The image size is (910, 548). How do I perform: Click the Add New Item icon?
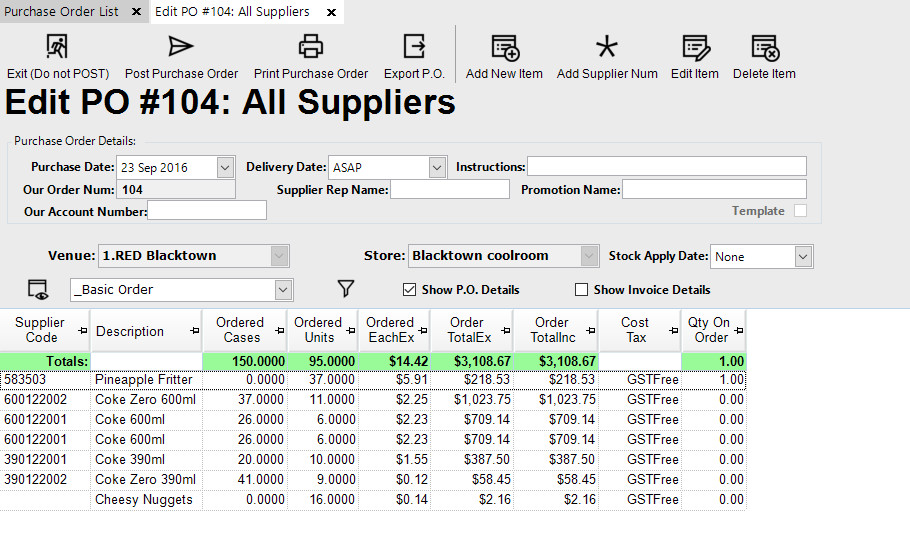(x=504, y=47)
